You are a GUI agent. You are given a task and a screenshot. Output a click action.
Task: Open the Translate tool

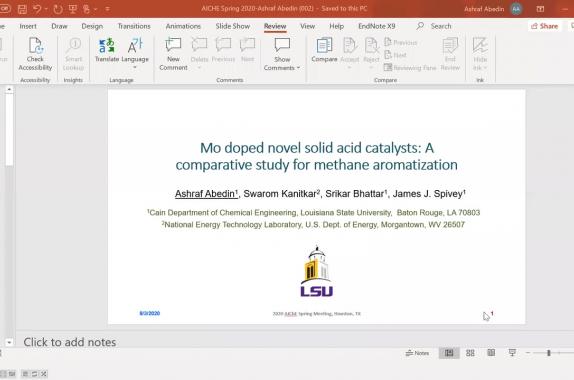click(x=107, y=49)
